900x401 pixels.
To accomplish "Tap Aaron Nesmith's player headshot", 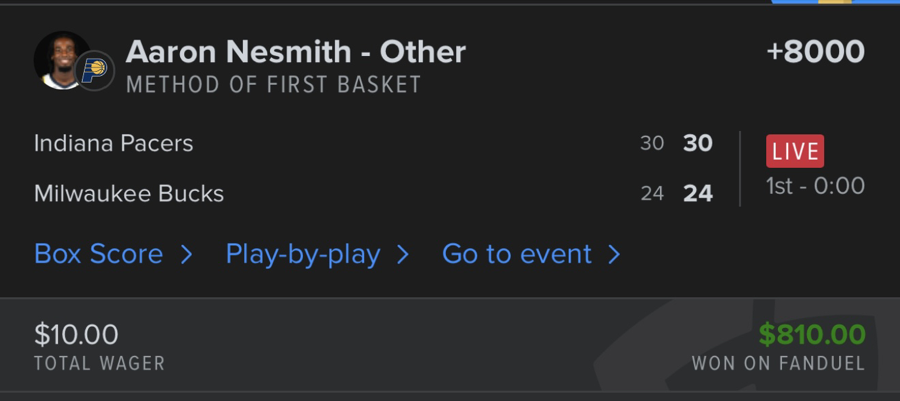I will (60, 58).
